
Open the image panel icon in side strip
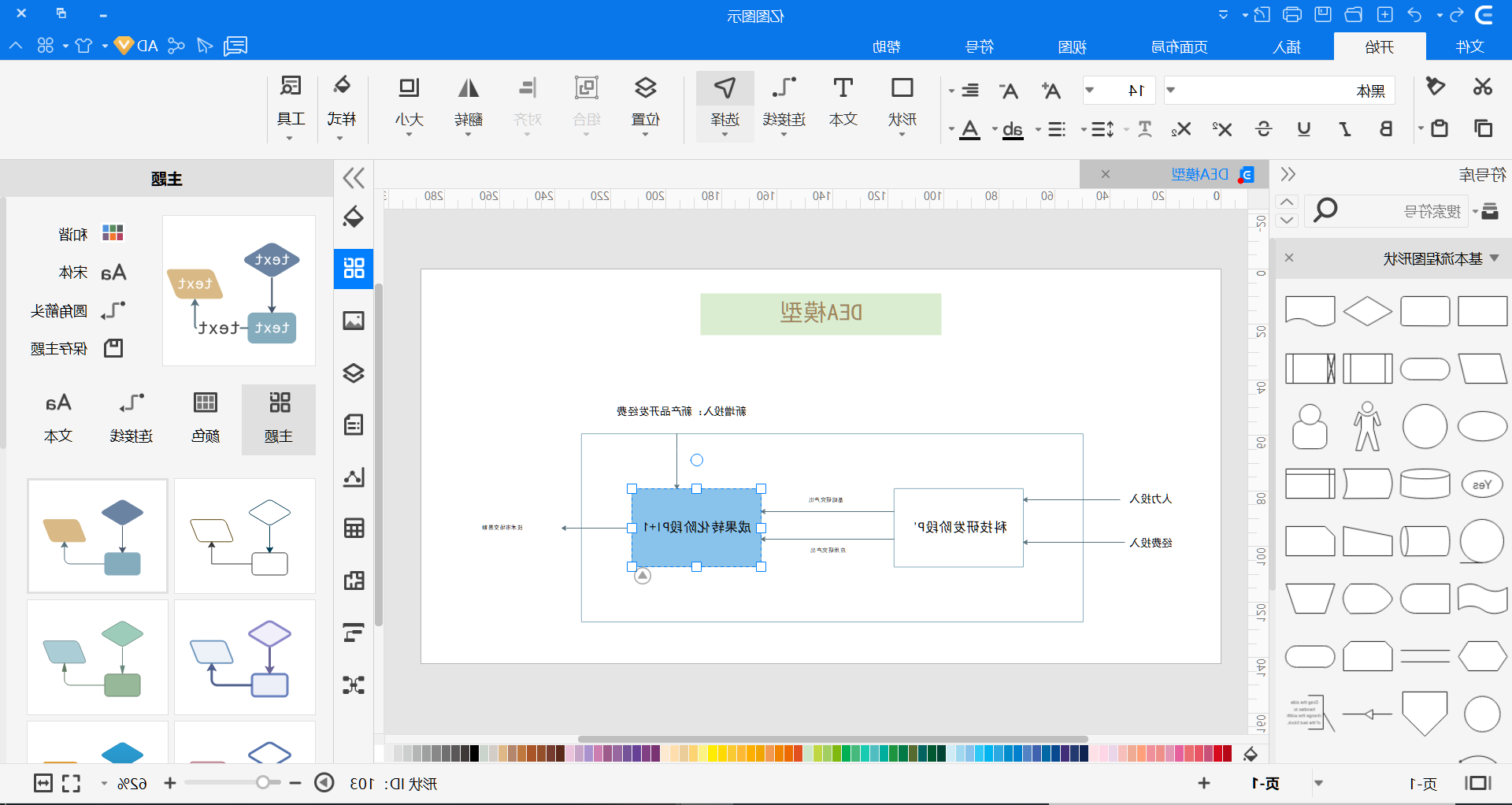coord(354,321)
